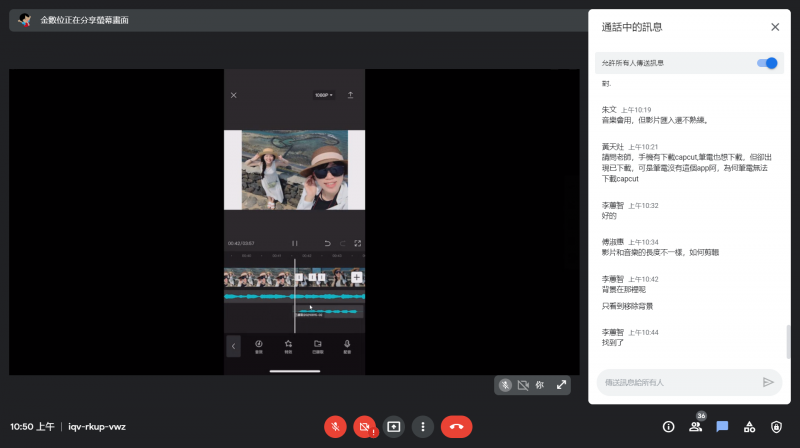Viewport: 800px width, 448px height.
Task: Click the send message arrow icon
Action: (x=768, y=382)
